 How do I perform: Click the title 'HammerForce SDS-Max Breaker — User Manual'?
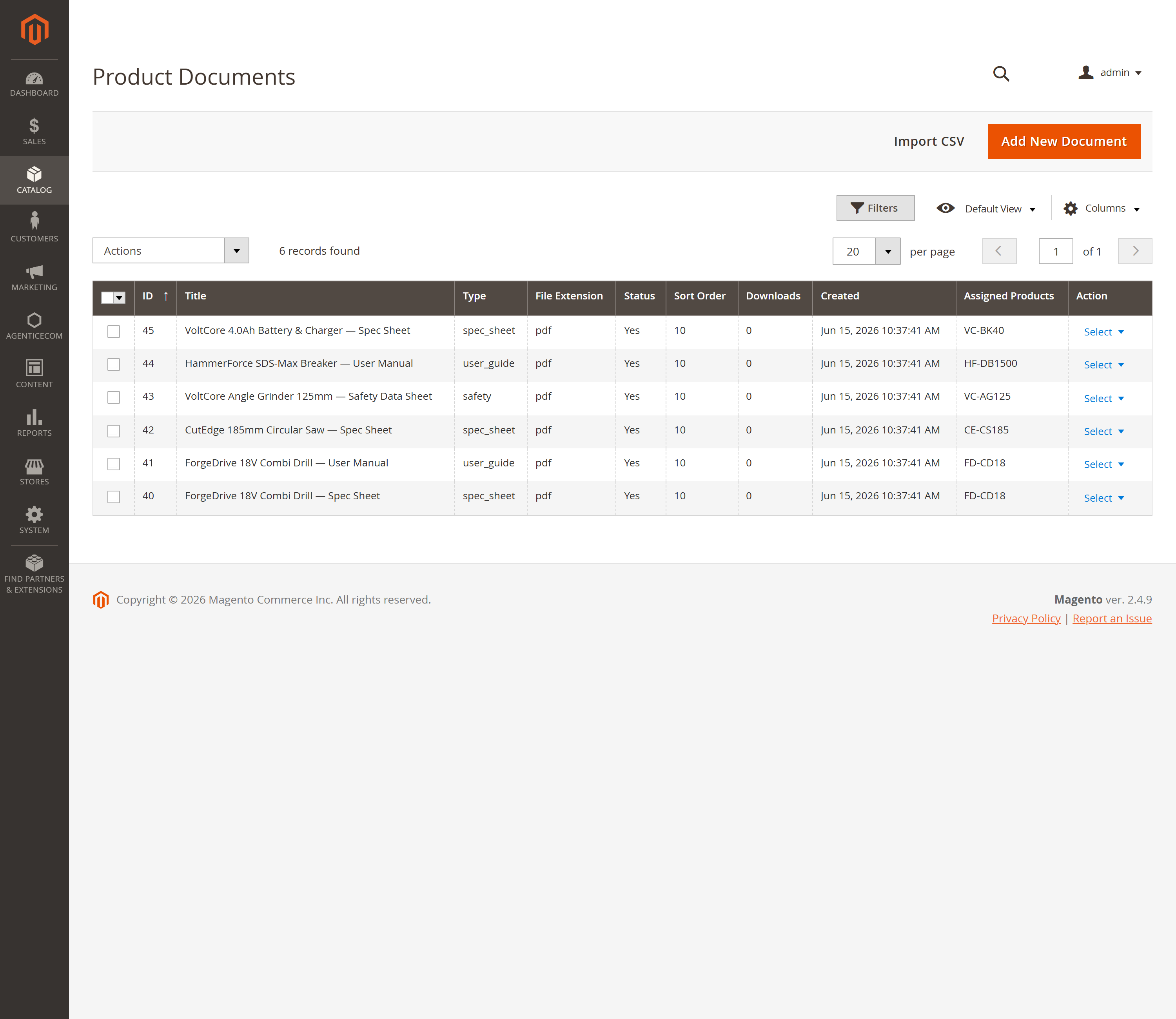(299, 363)
